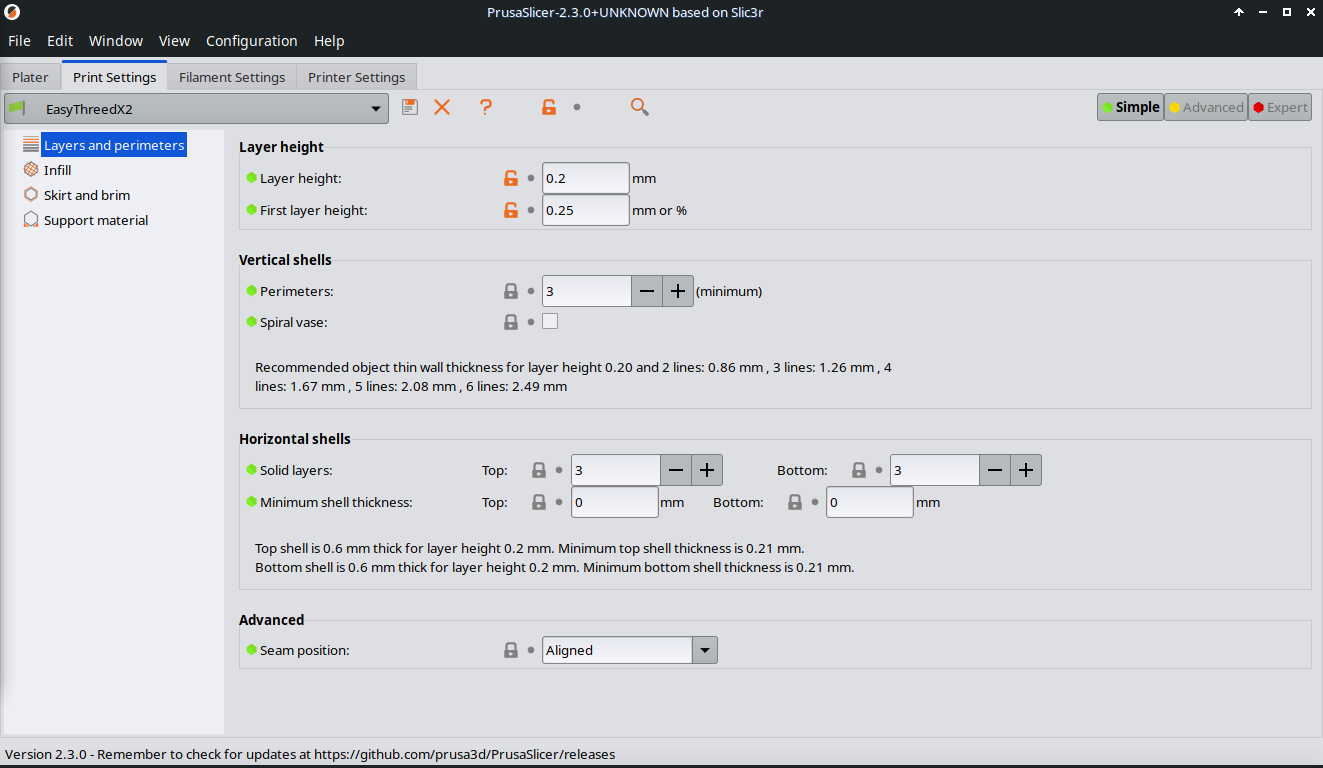Open the Seam position dropdown
This screenshot has width=1323, height=768.
pos(705,650)
